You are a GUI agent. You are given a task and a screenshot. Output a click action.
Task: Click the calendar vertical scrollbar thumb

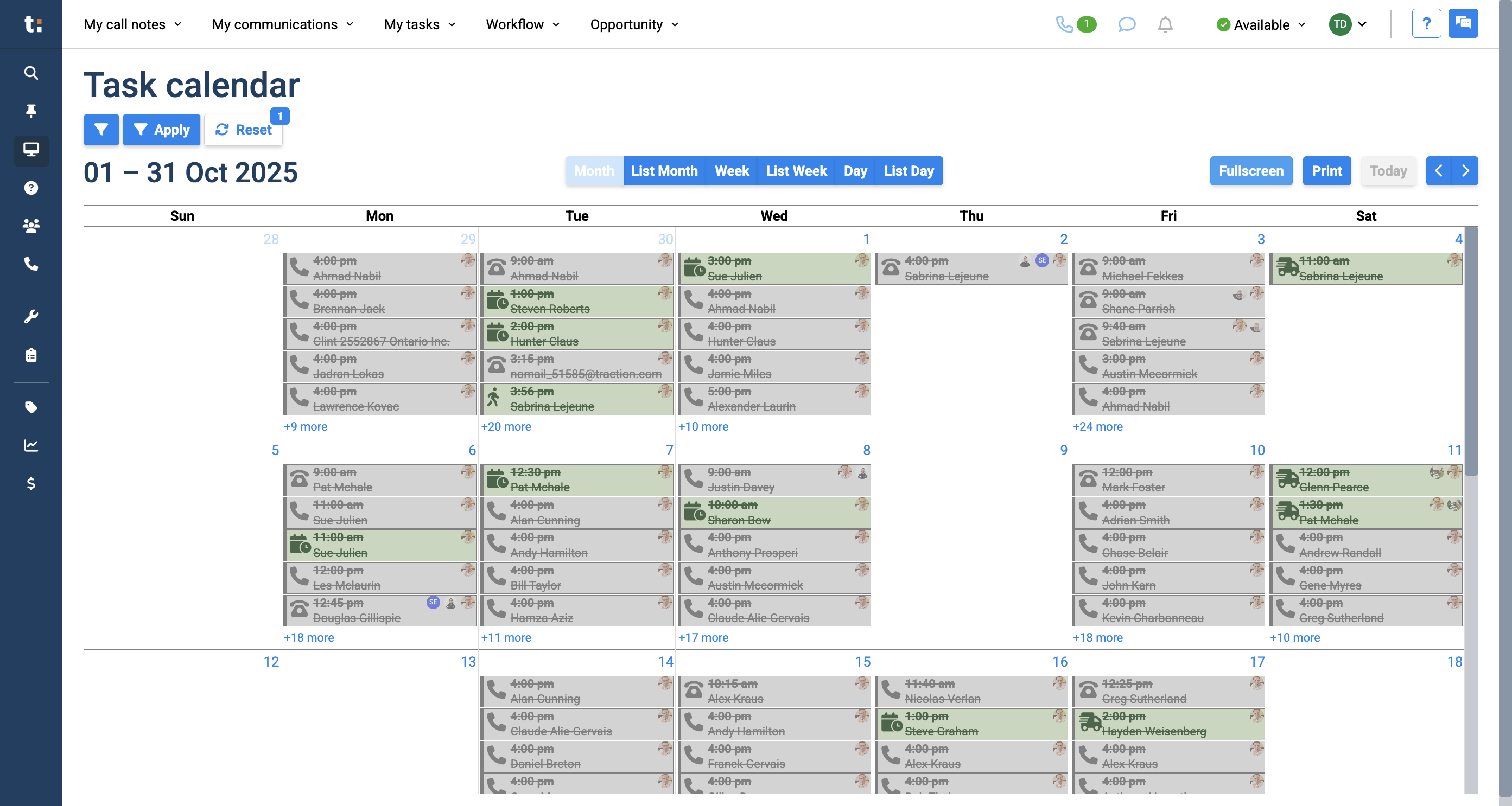pyautogui.click(x=1471, y=351)
